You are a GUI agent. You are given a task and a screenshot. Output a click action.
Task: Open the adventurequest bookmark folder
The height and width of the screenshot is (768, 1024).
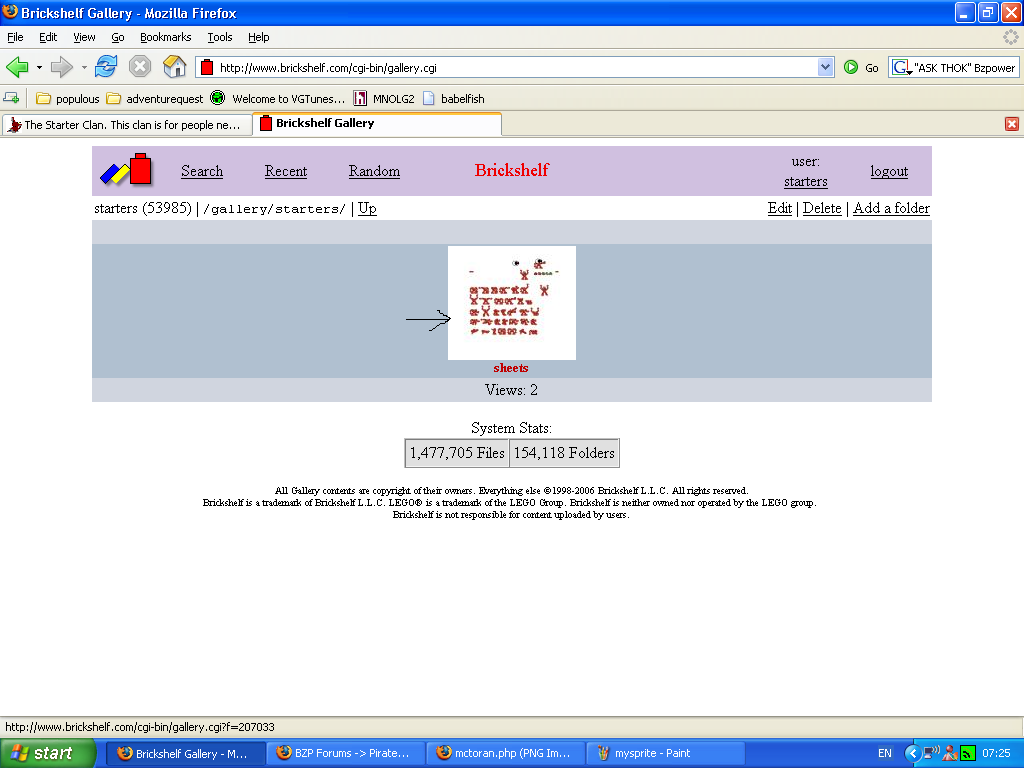pos(155,99)
